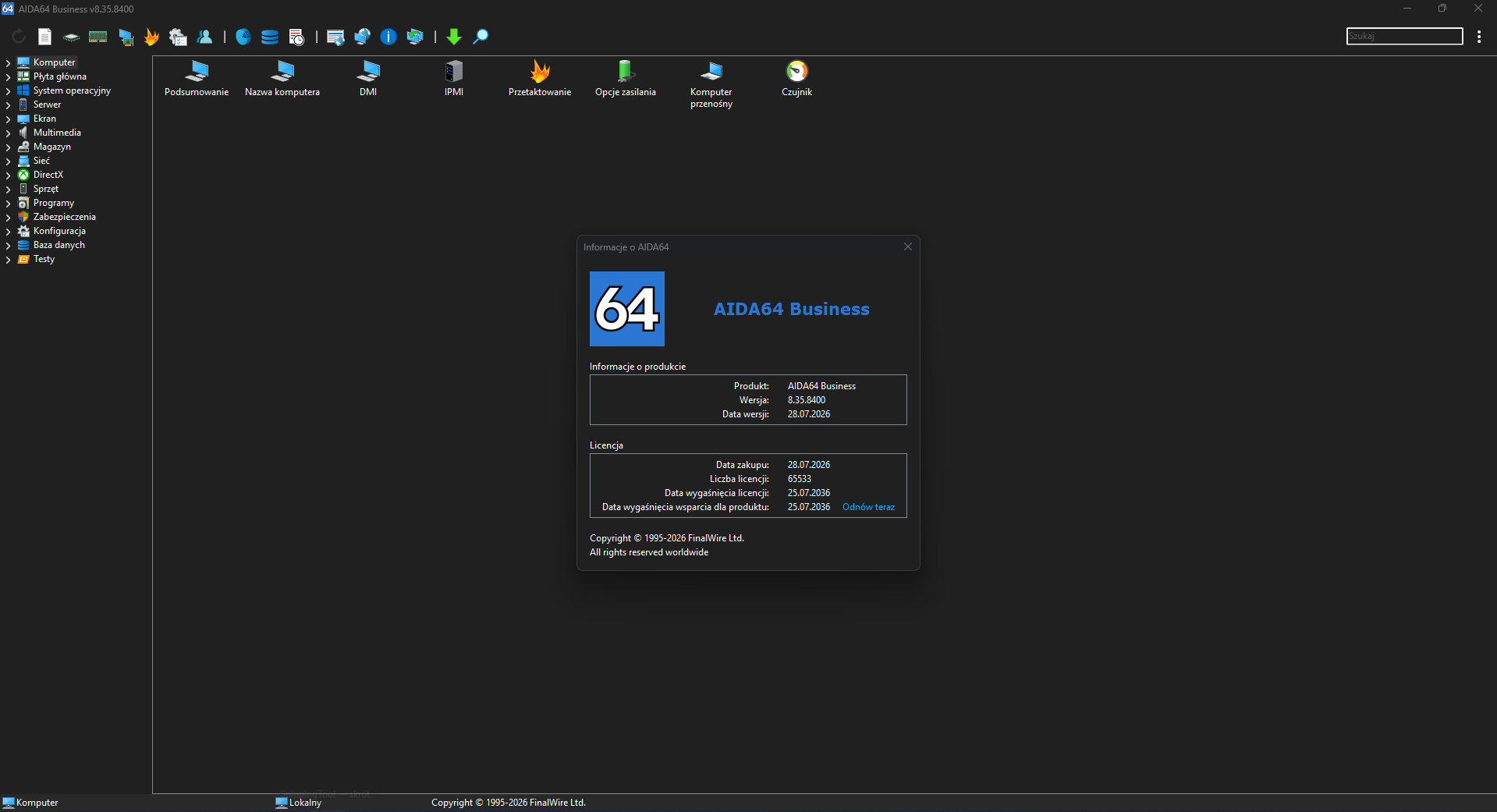Click the status bar copyright text
This screenshot has height=812, width=1497.
click(x=509, y=803)
